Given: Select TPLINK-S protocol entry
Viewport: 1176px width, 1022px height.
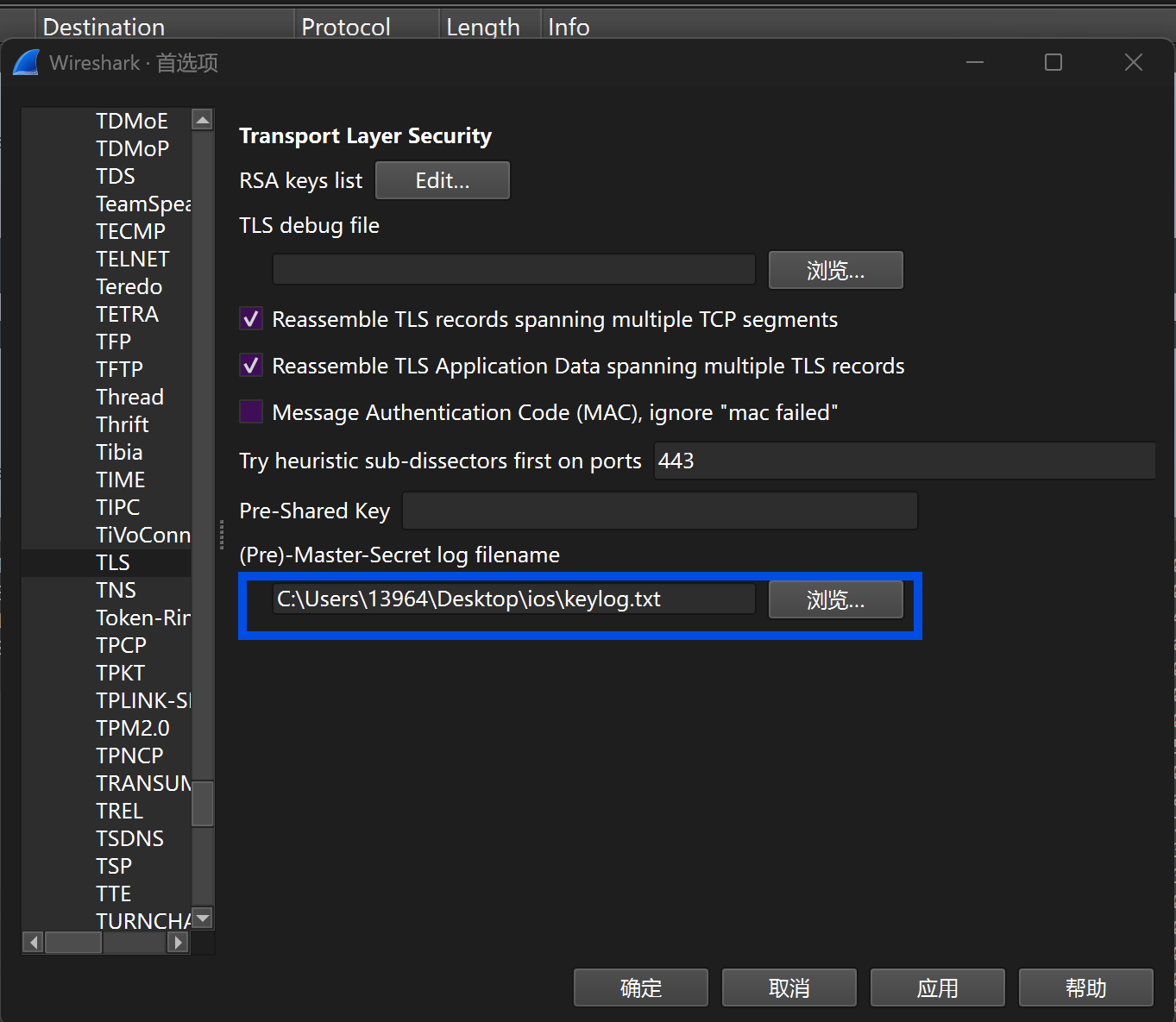Looking at the screenshot, I should pyautogui.click(x=143, y=700).
